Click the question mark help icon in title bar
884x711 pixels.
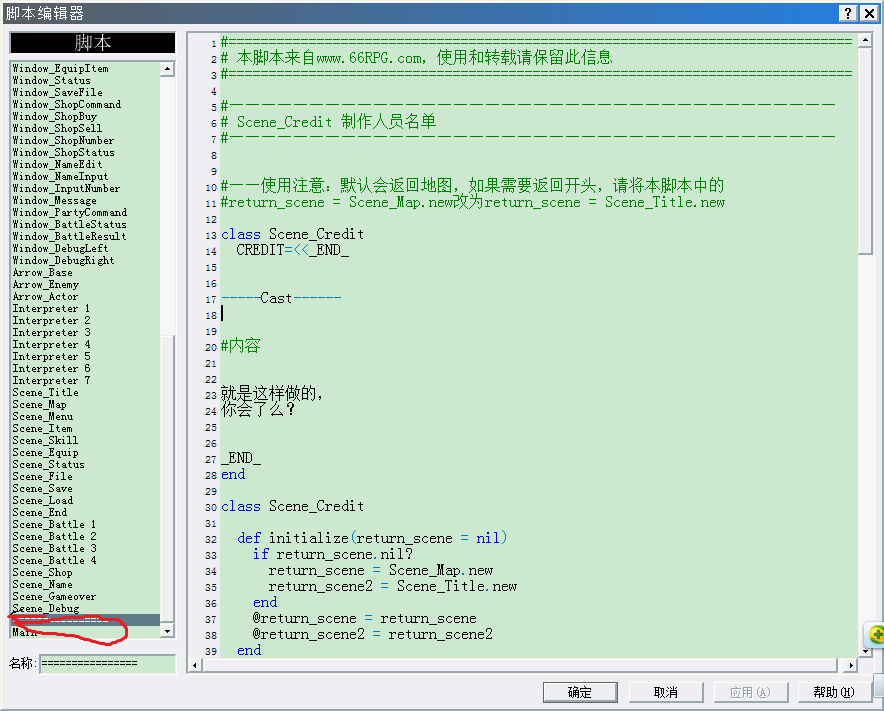848,13
